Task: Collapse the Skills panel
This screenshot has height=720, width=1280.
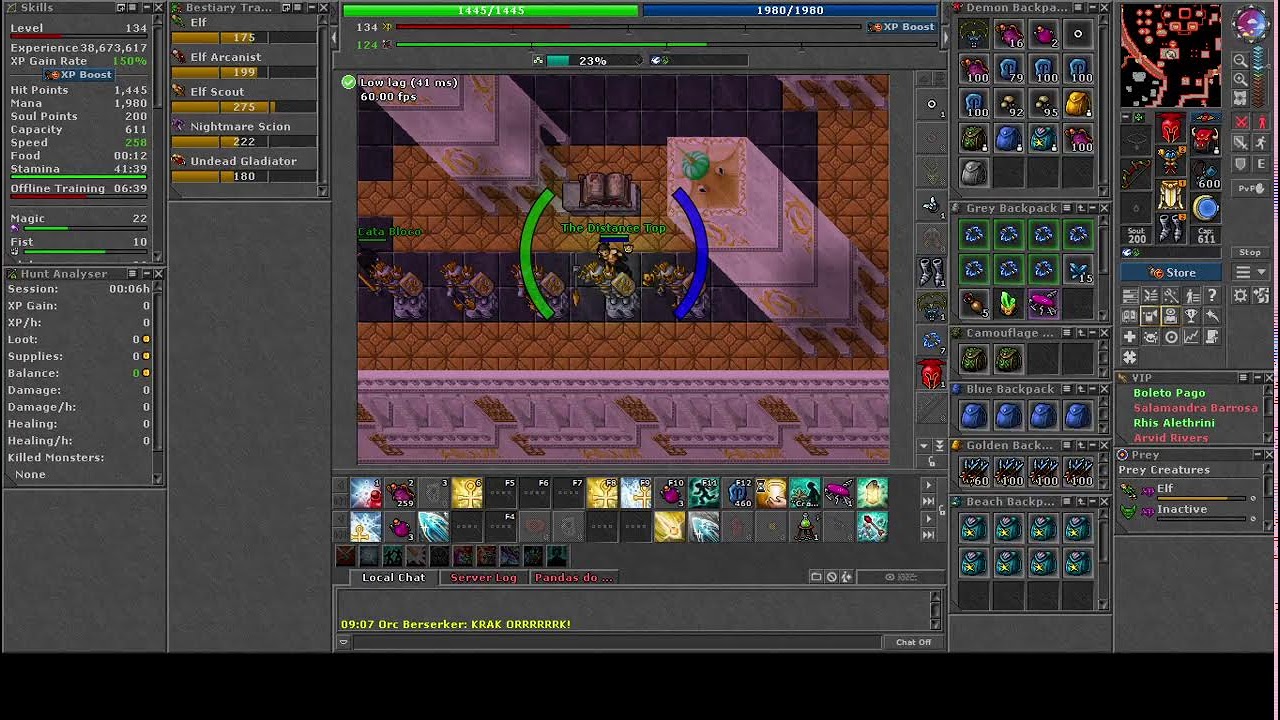Action: [145, 8]
